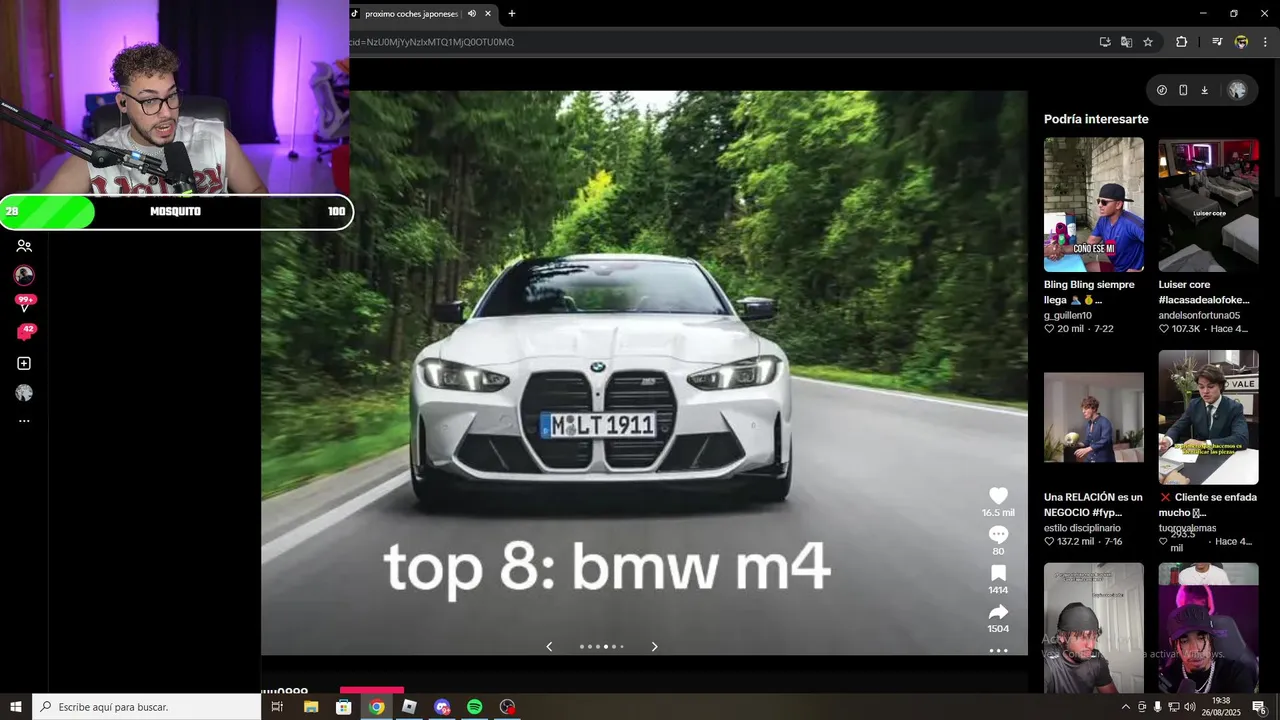The height and width of the screenshot is (720, 1280).
Task: Open the 'Cliente se enfada mucho' thumbnail
Action: [x=1208, y=418]
